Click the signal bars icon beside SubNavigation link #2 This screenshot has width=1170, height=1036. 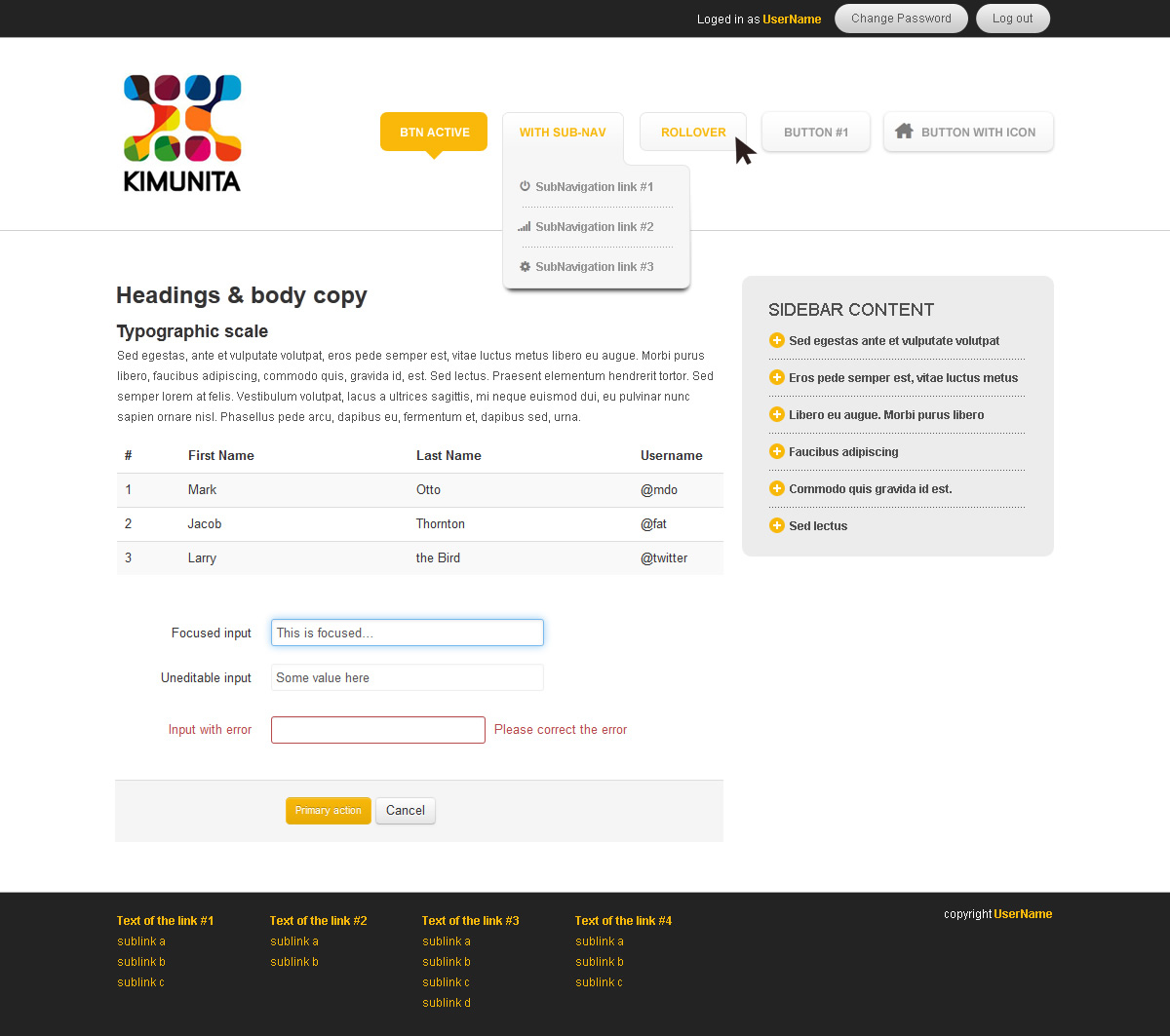pyautogui.click(x=525, y=226)
